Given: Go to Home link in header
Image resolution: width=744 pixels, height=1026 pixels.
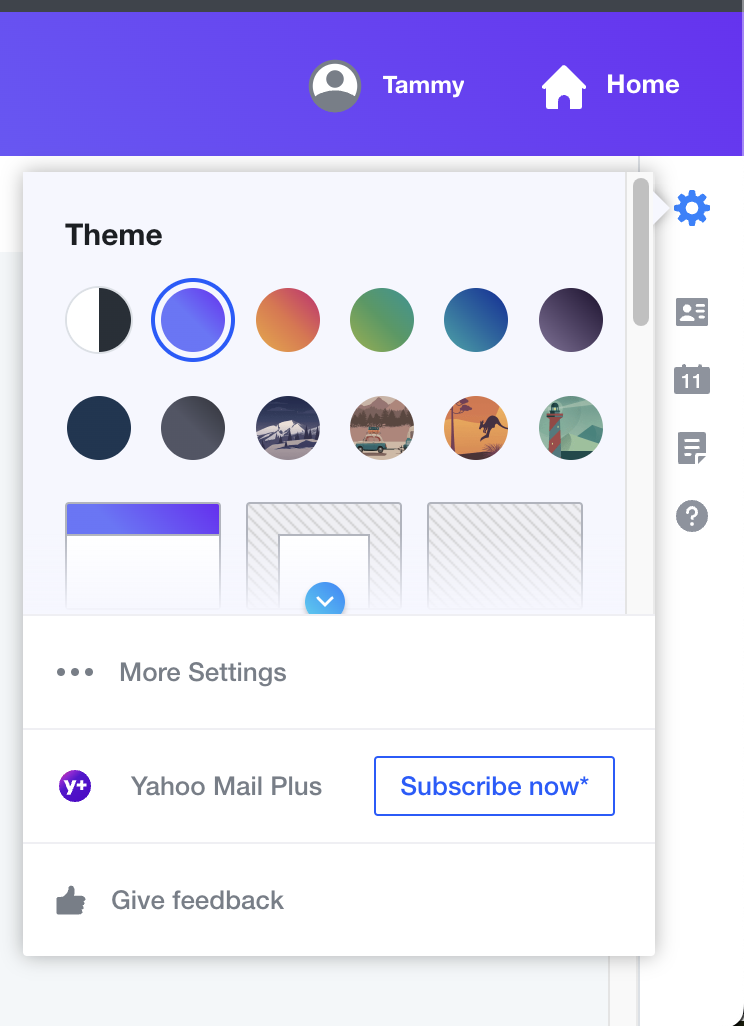Looking at the screenshot, I should pyautogui.click(x=643, y=84).
